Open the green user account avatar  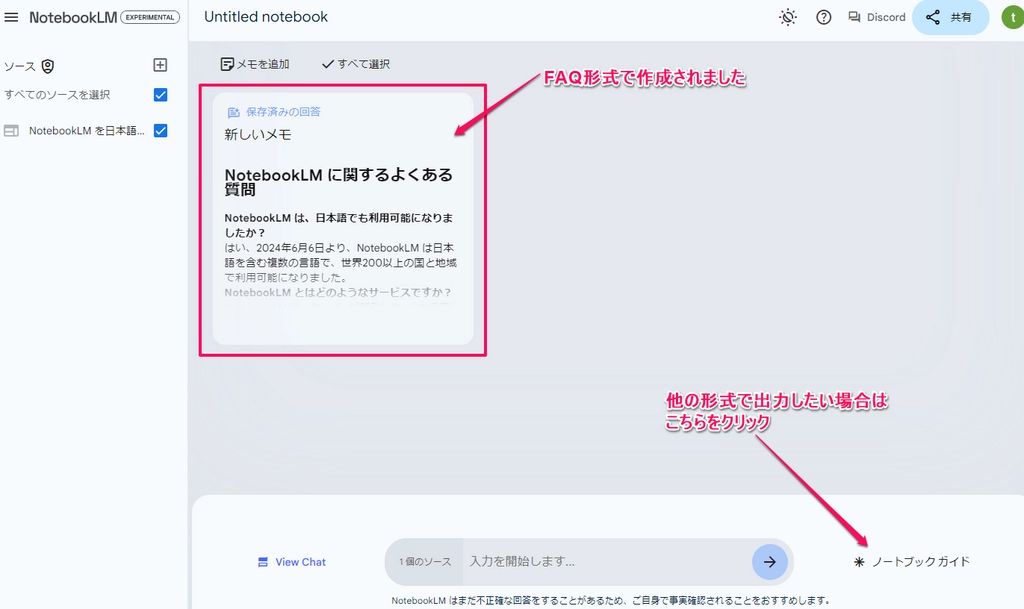pos(1013,18)
